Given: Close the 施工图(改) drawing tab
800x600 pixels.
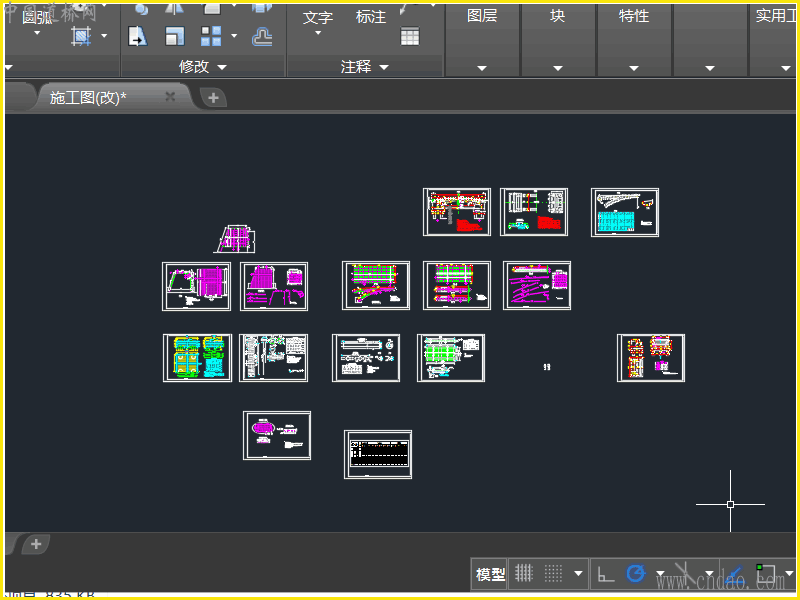Looking at the screenshot, I should 170,97.
